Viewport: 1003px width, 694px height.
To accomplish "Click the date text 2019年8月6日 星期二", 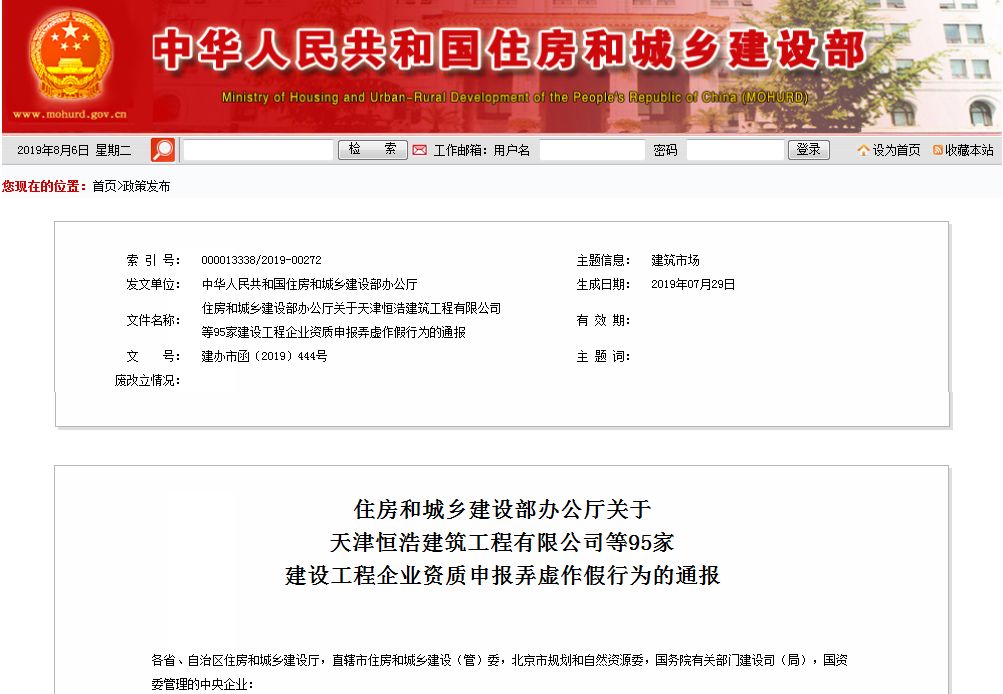I will coord(74,150).
